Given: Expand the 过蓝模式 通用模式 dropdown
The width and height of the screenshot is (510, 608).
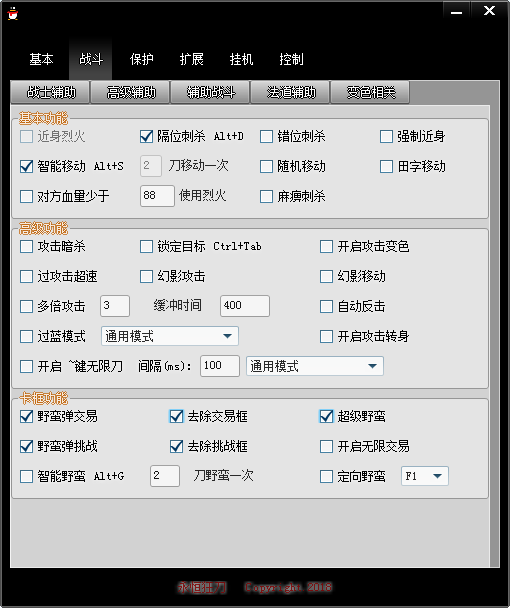Looking at the screenshot, I should pyautogui.click(x=170, y=336).
